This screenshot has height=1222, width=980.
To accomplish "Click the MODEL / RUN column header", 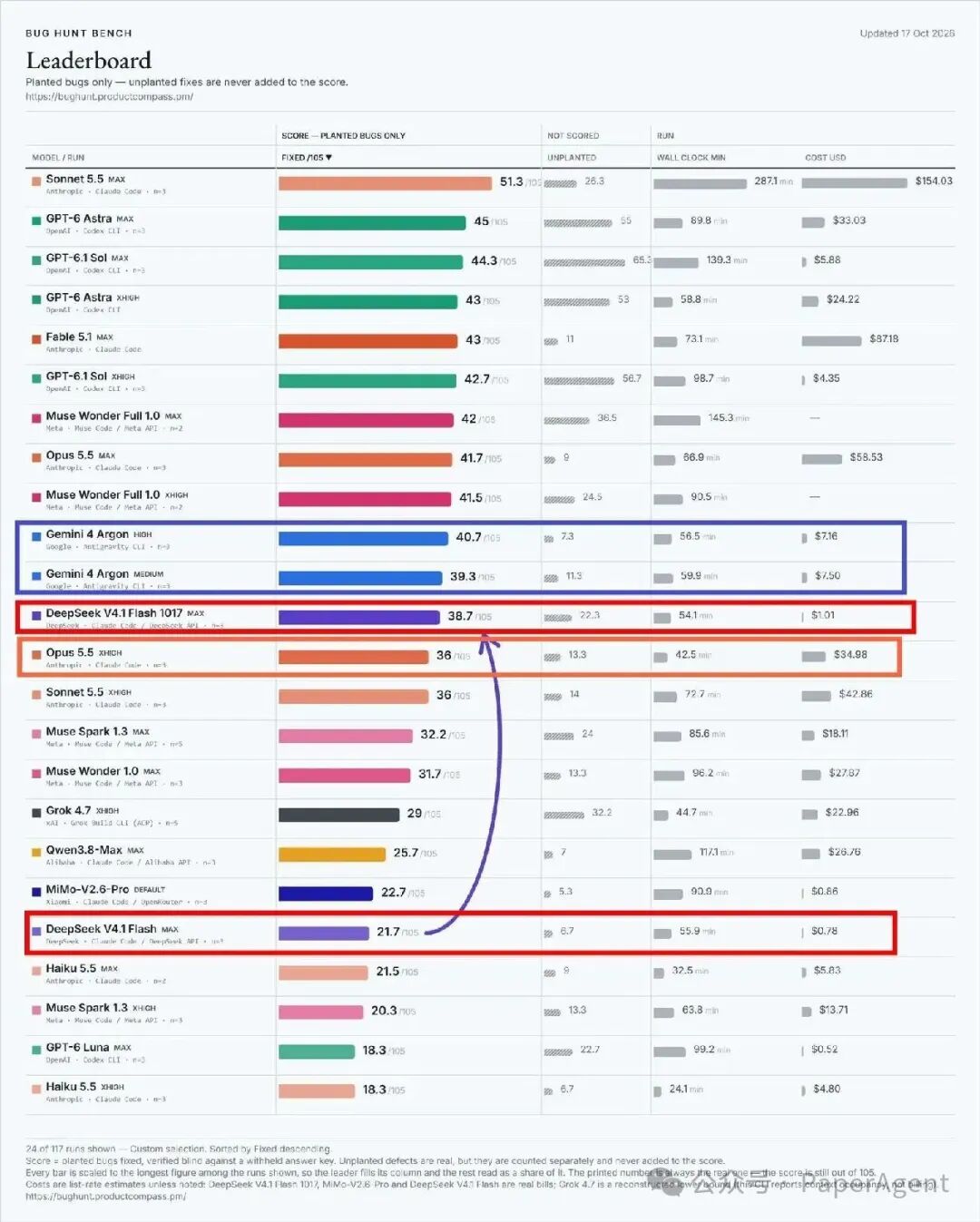I will [x=58, y=158].
